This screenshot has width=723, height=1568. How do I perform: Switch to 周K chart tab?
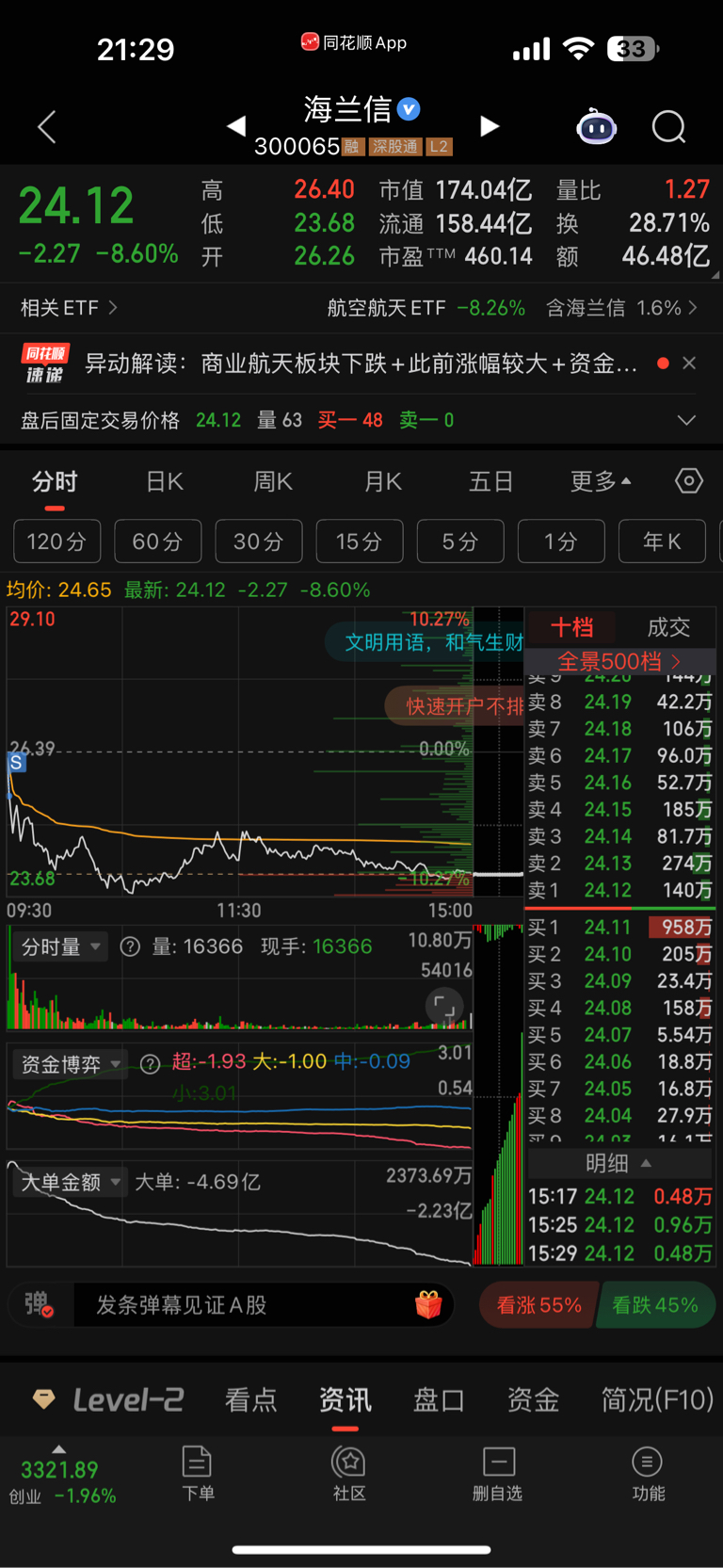pyautogui.click(x=273, y=481)
